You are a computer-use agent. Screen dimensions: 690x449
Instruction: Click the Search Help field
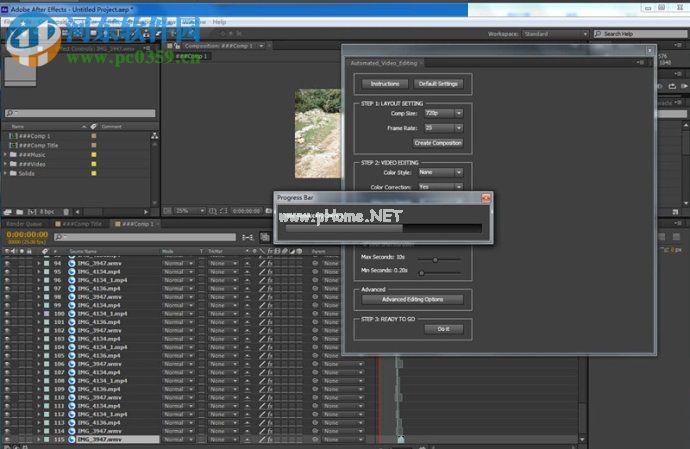pos(640,34)
